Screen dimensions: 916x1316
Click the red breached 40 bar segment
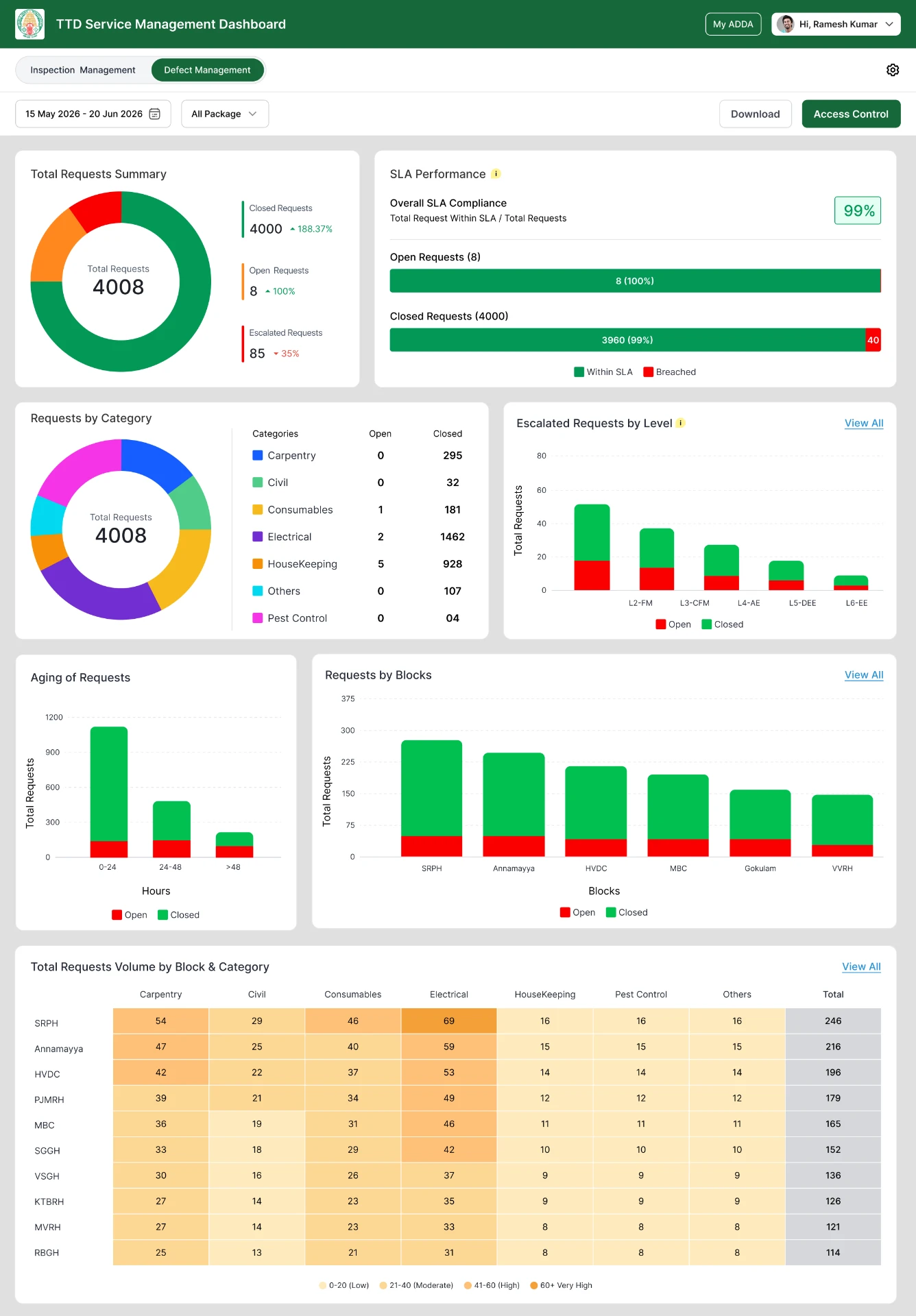873,340
